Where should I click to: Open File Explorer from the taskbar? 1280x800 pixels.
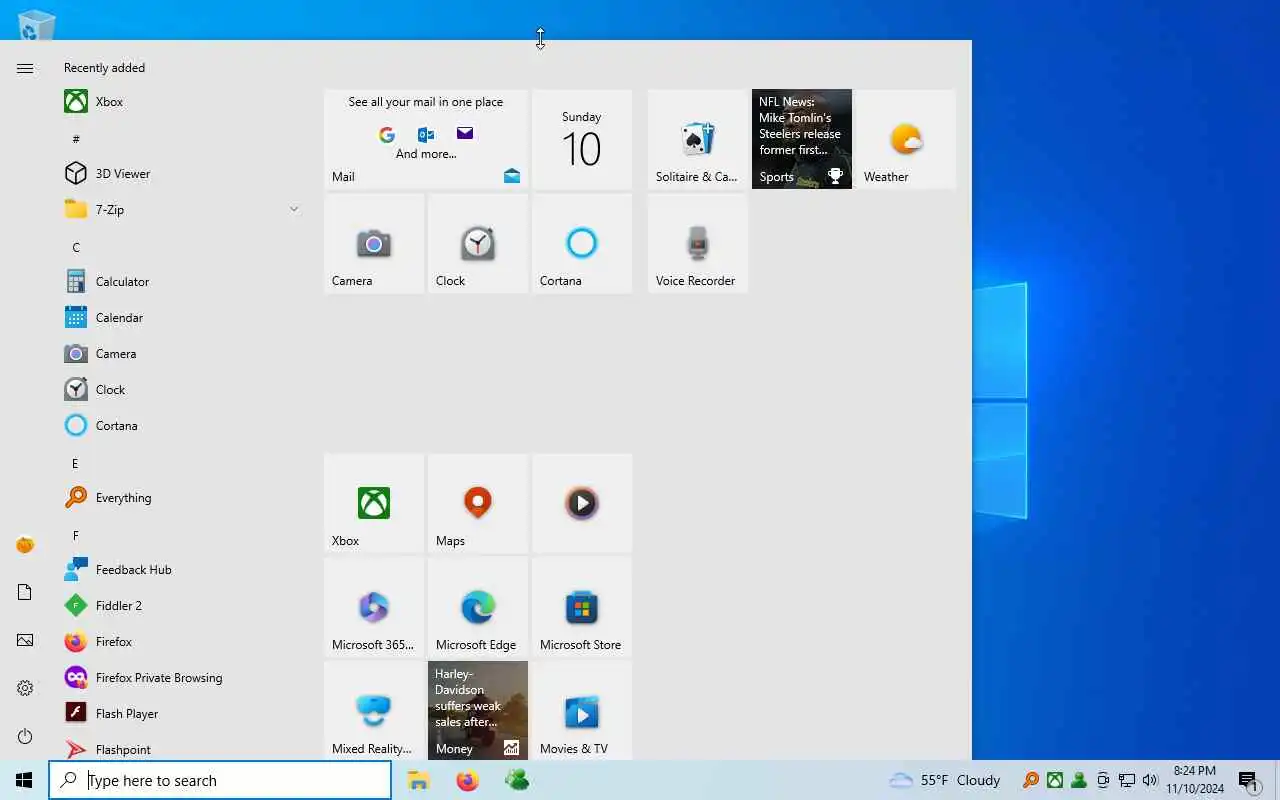click(x=418, y=780)
